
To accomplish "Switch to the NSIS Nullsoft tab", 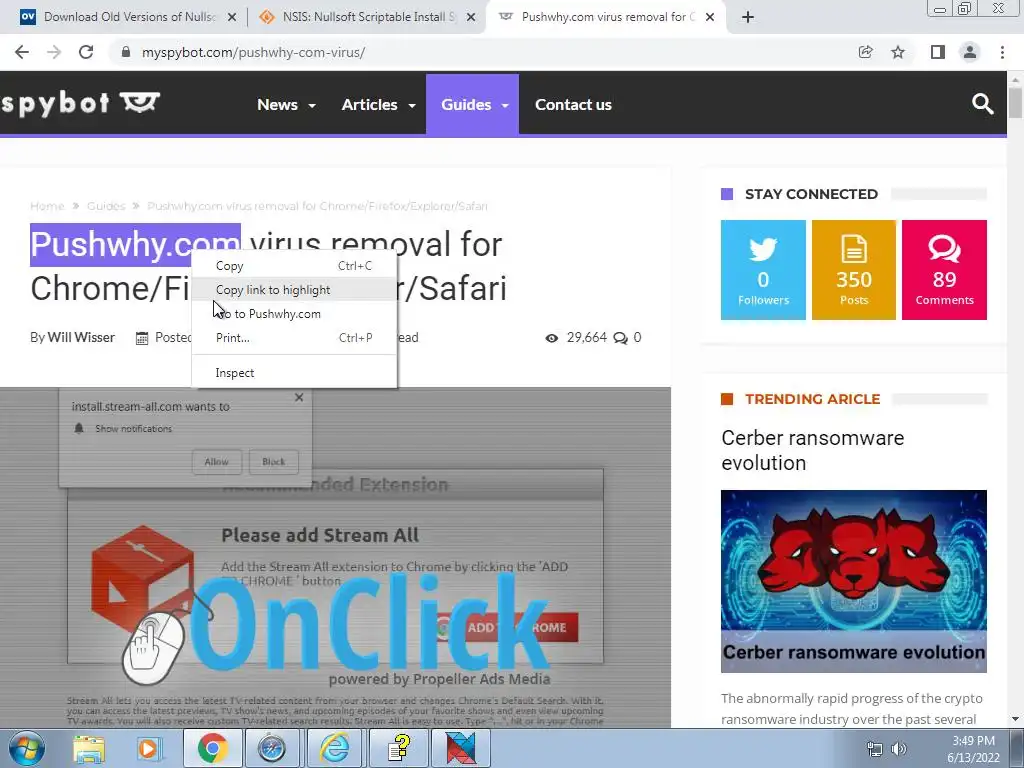I will (366, 17).
